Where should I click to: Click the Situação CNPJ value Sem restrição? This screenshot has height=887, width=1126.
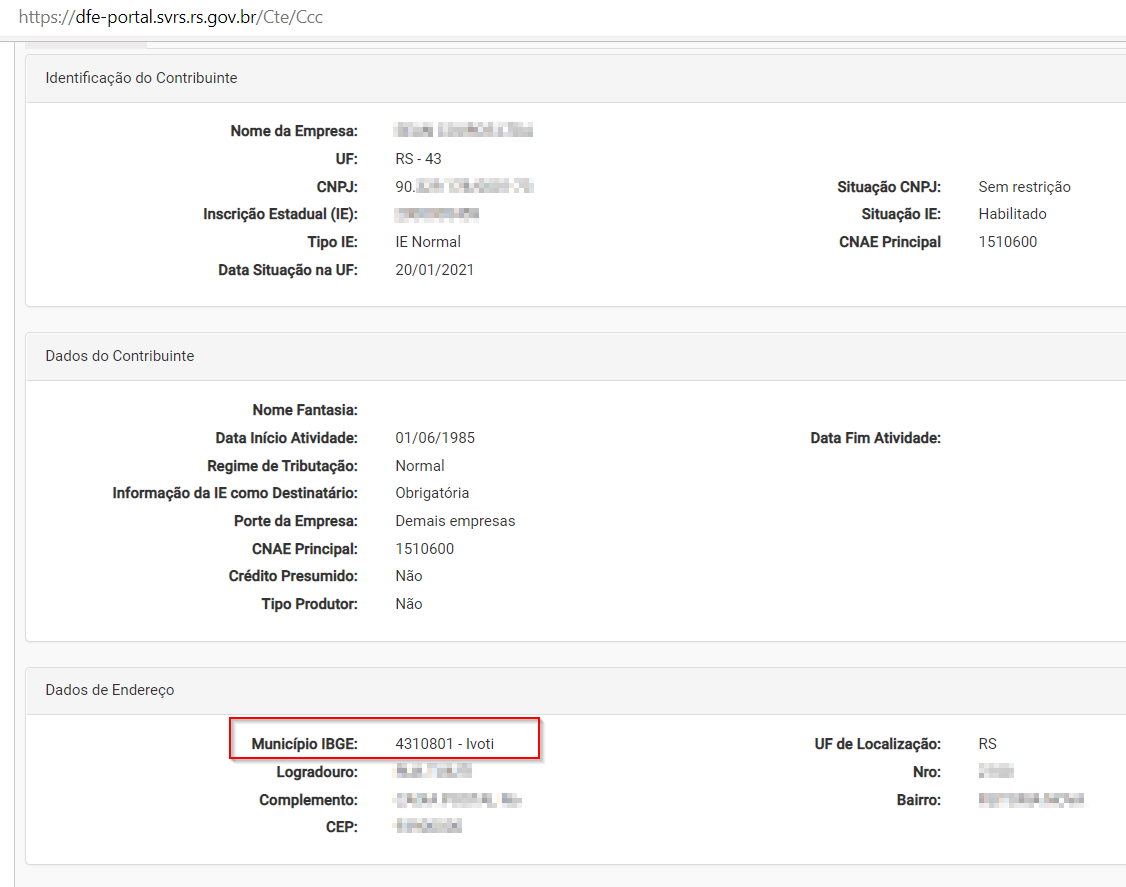1024,187
